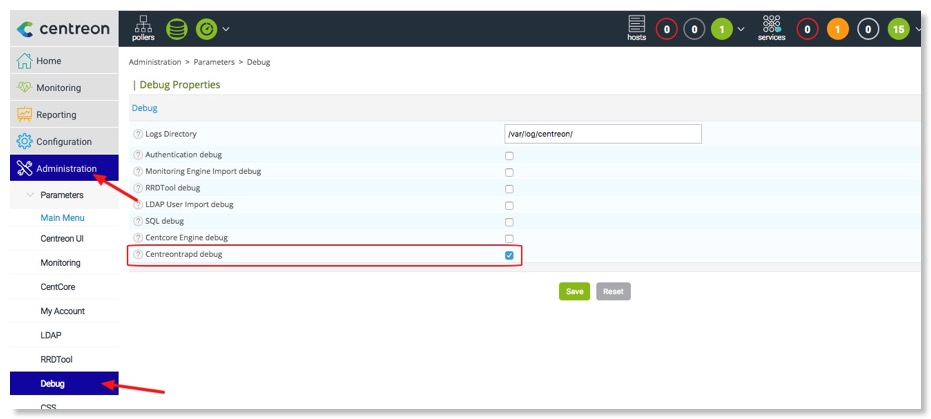Open LDAP in the Parameters sidebar

51,335
